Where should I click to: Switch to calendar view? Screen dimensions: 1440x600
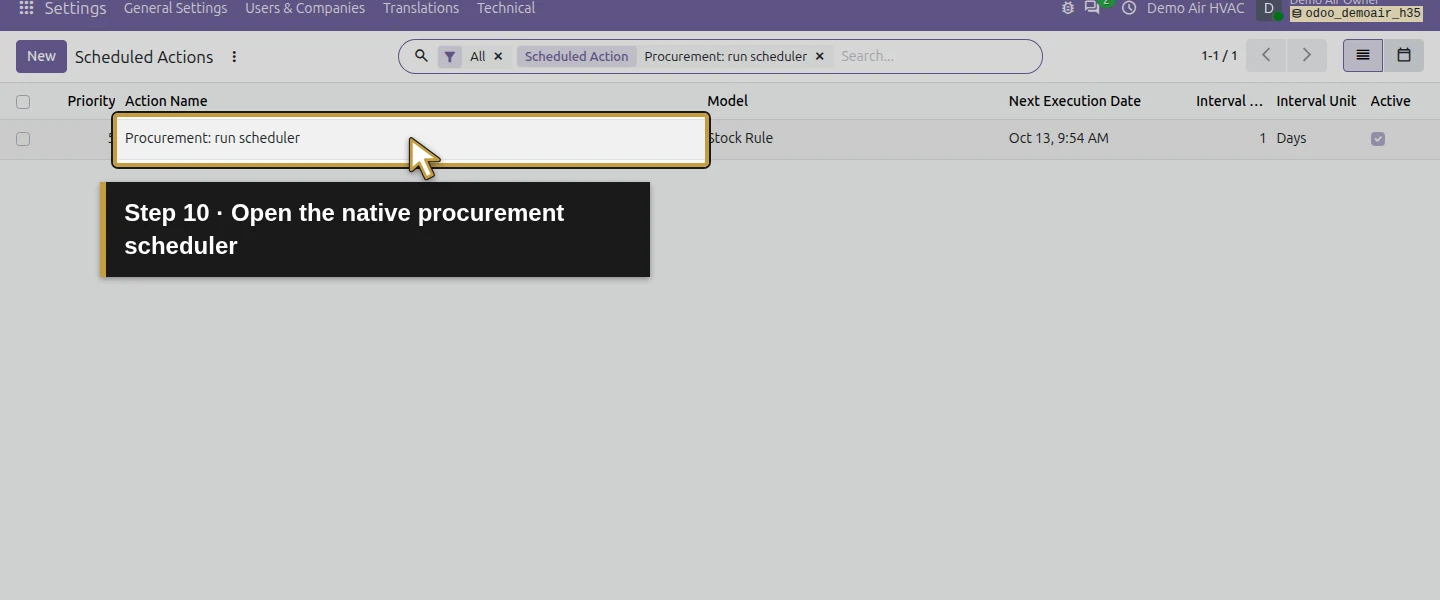pos(1403,56)
